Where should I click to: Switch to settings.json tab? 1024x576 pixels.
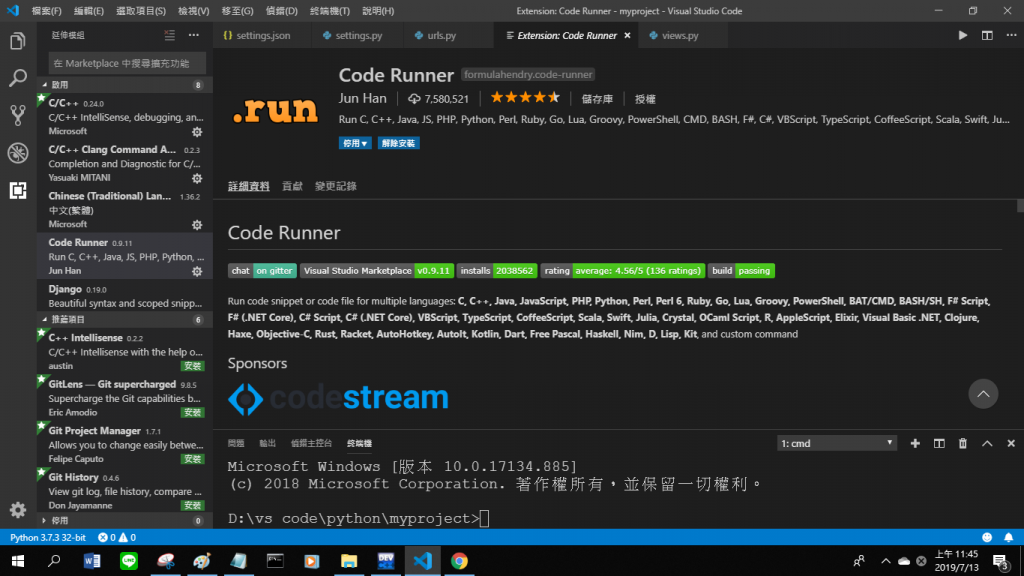point(263,35)
